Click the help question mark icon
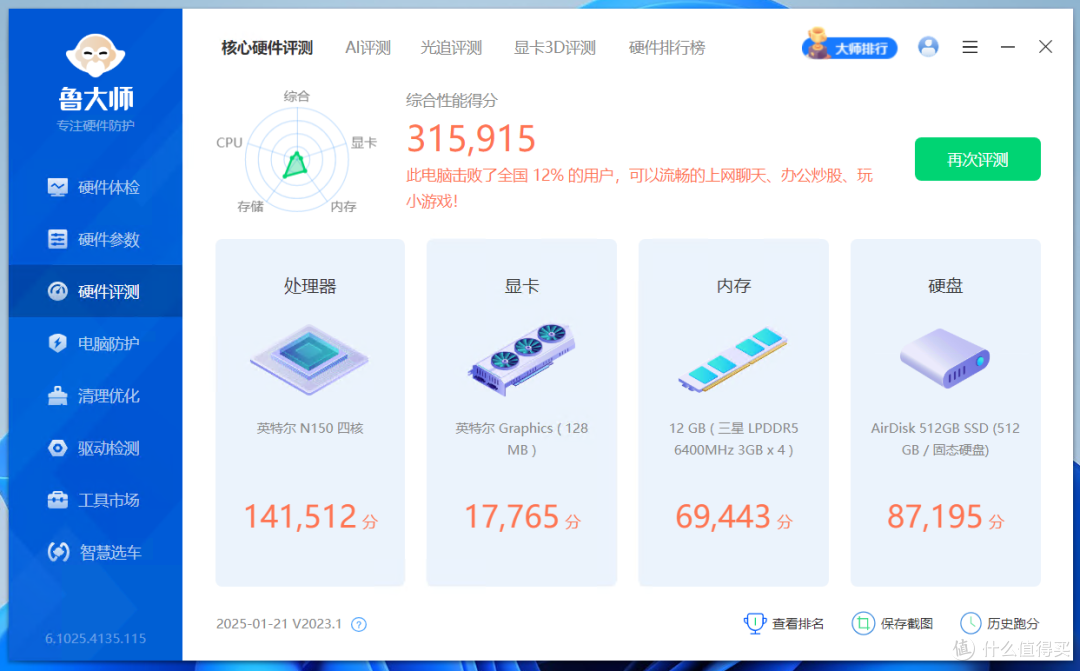The image size is (1080, 671). coord(359,624)
